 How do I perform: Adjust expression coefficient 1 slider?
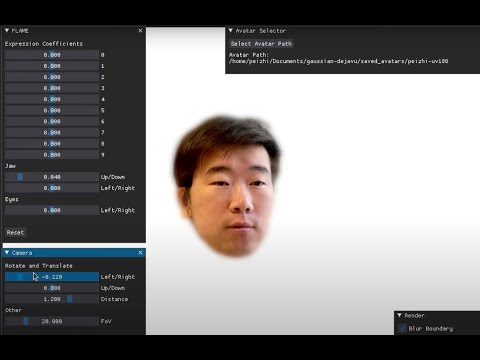tap(52, 66)
